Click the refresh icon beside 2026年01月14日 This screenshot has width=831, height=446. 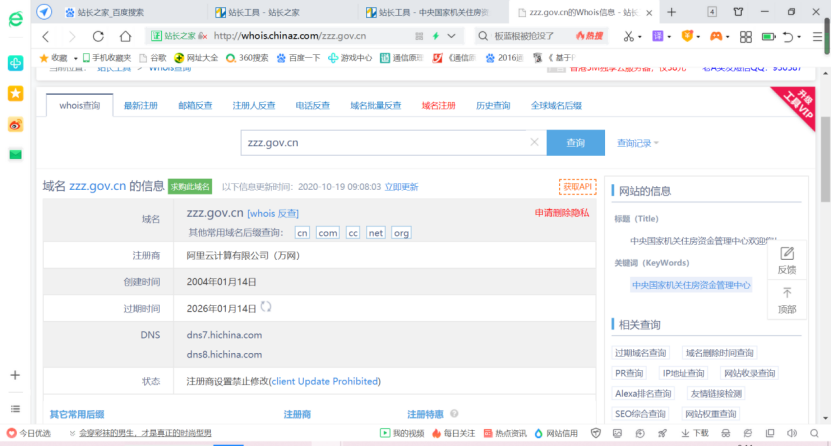[266, 307]
